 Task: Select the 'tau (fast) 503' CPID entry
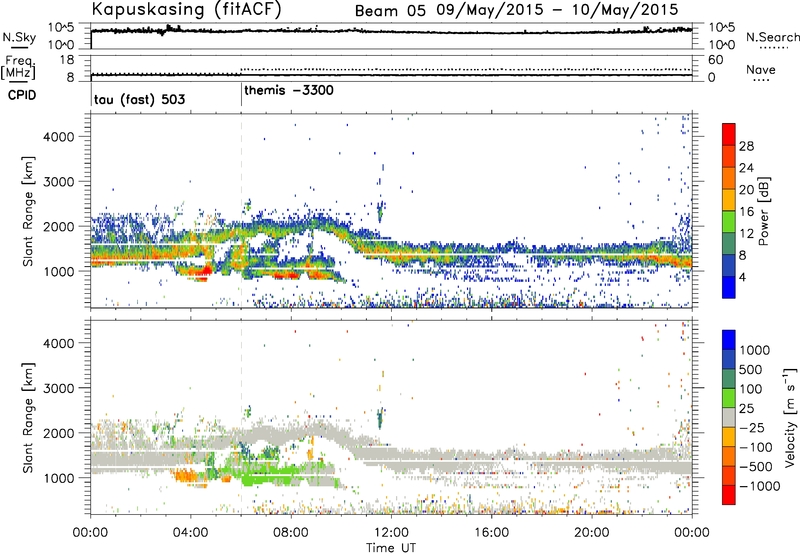point(139,99)
